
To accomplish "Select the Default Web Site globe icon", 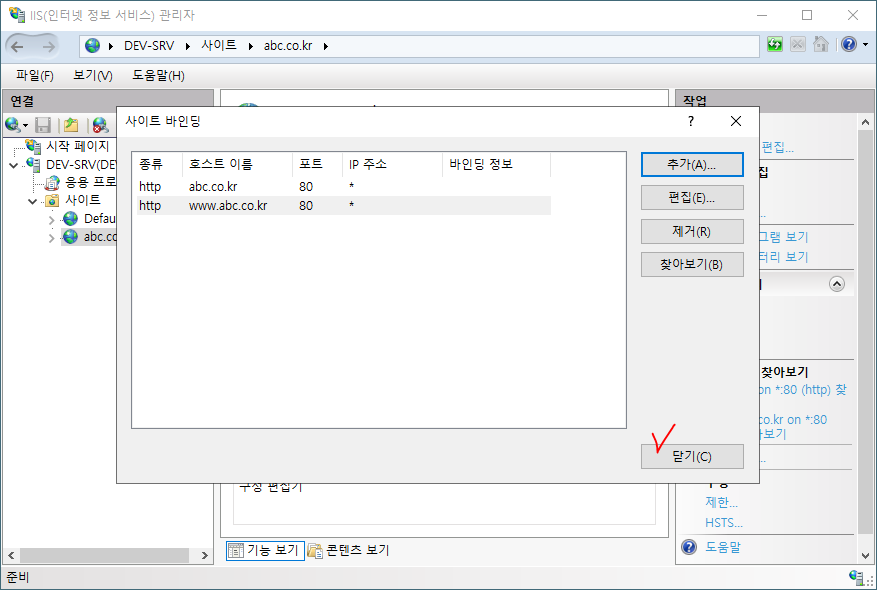I will point(70,219).
